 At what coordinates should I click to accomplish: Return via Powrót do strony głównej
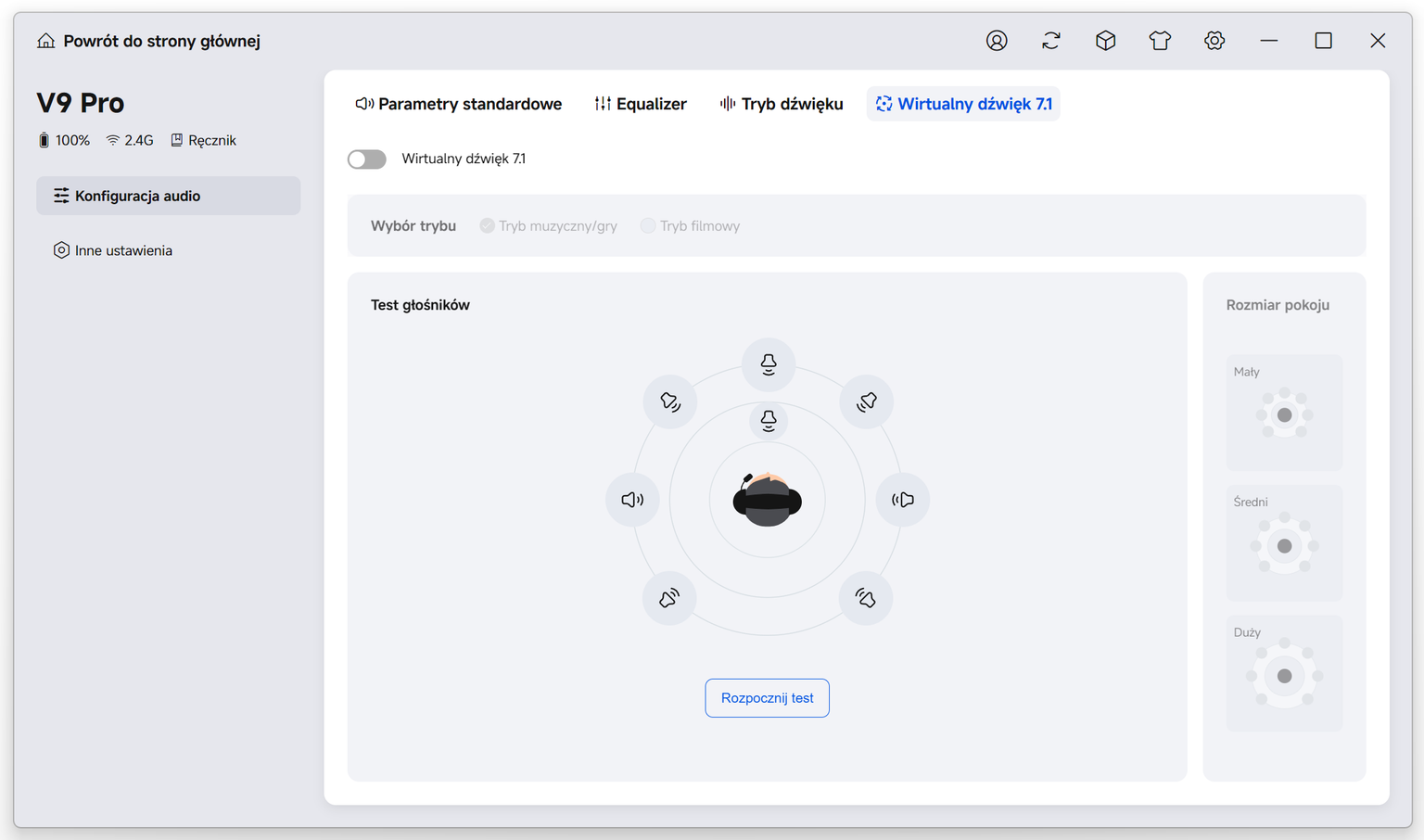(149, 41)
